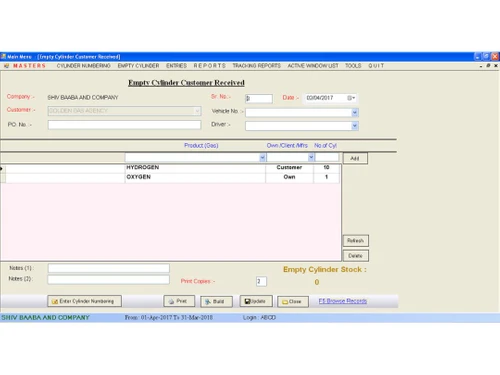This screenshot has width=500, height=375.
Task: Open the ACTIVE WINDOW LIST menu
Action: tap(313, 66)
